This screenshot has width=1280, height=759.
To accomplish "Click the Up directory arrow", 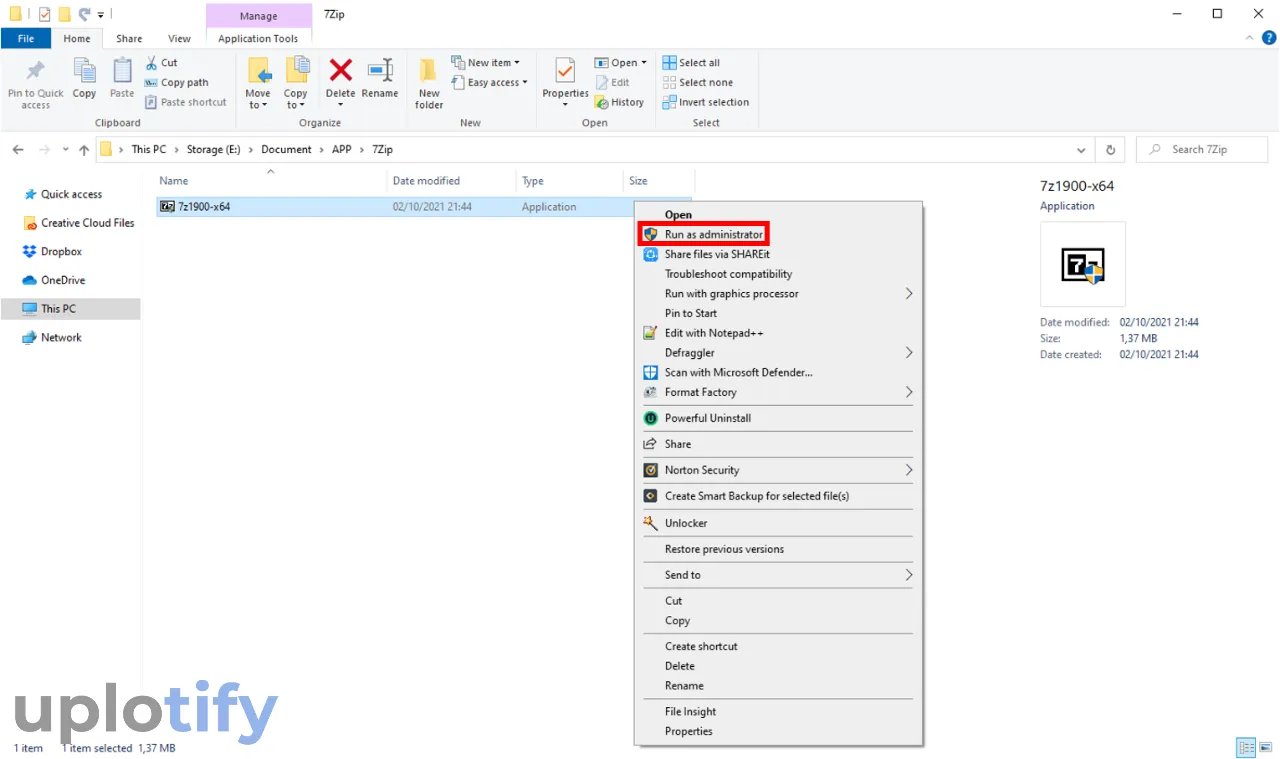I will coord(84,150).
